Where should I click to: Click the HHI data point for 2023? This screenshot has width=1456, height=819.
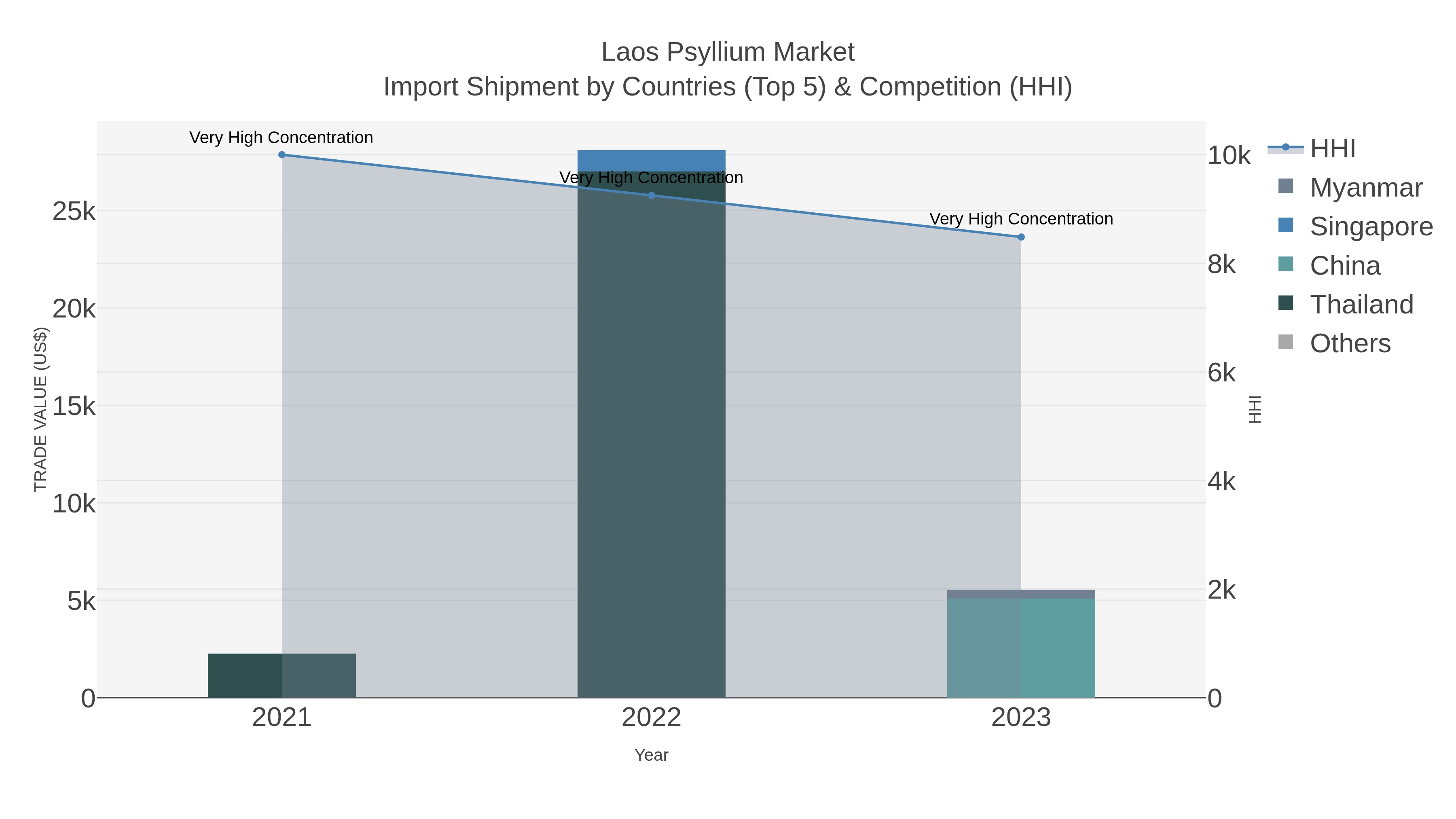pos(1021,237)
